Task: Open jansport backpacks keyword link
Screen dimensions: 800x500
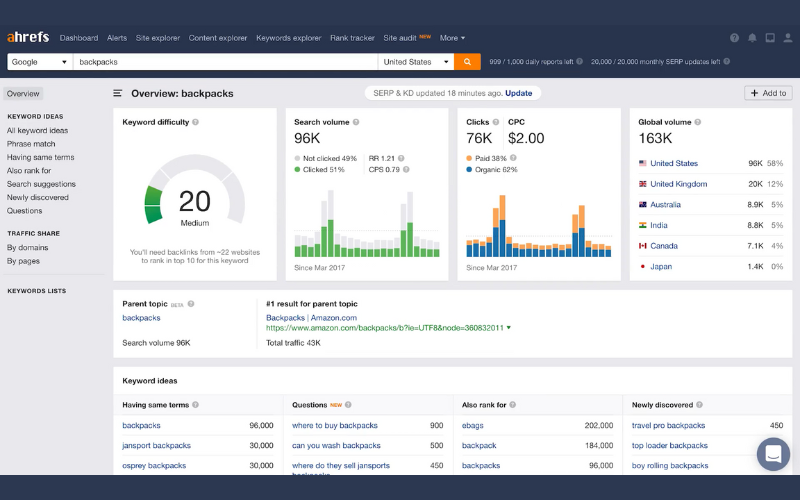Action: 156,445
